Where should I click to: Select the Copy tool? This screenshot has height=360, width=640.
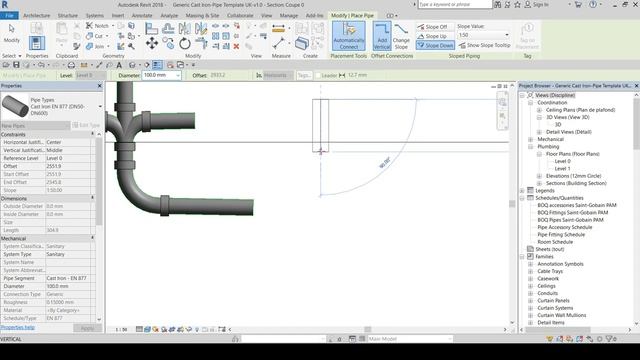[168, 43]
